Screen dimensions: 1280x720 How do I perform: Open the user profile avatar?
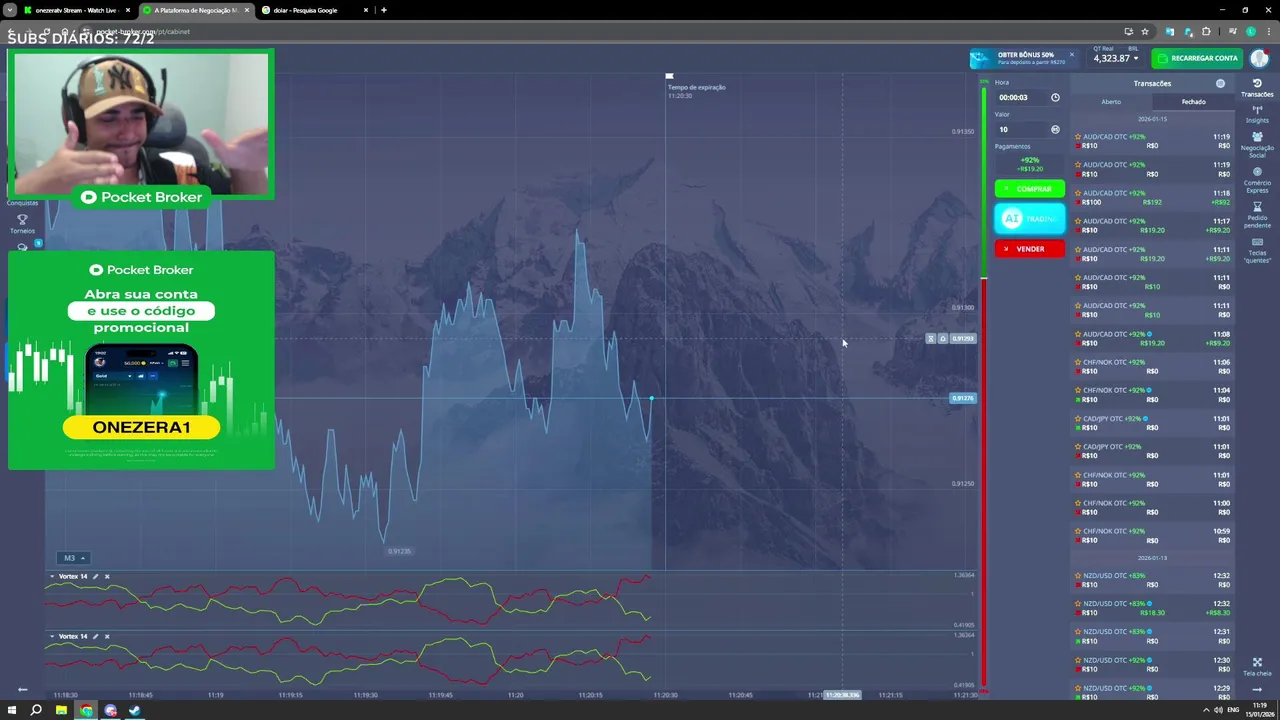(1258, 58)
